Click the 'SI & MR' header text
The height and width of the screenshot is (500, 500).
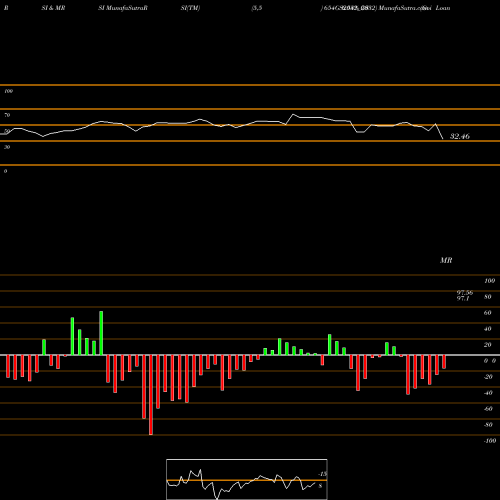click(53, 8)
